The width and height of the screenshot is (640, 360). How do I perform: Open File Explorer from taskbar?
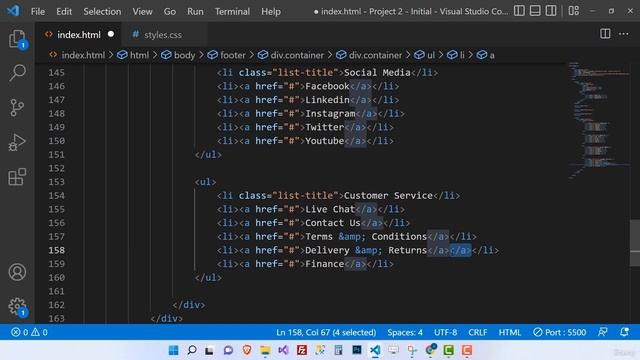[265, 350]
